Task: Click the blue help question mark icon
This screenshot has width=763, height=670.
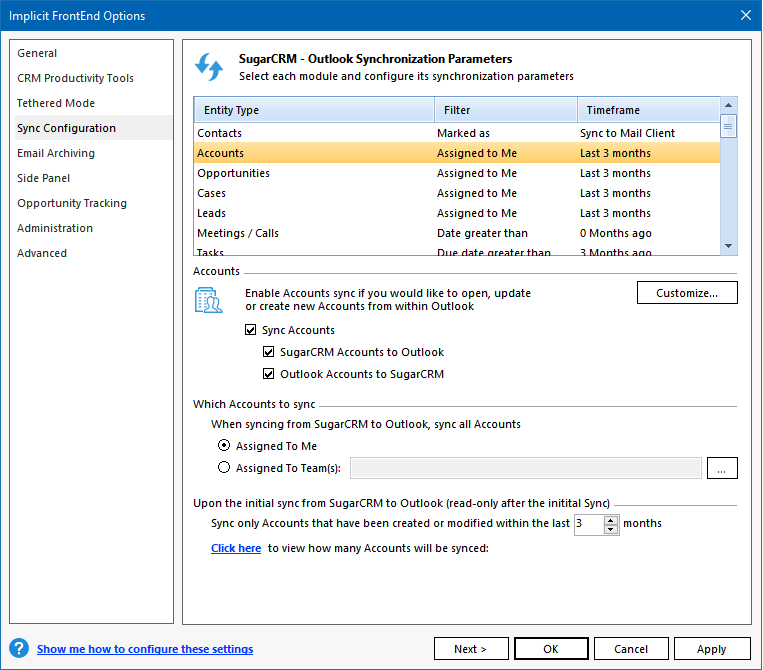Action: (x=18, y=648)
